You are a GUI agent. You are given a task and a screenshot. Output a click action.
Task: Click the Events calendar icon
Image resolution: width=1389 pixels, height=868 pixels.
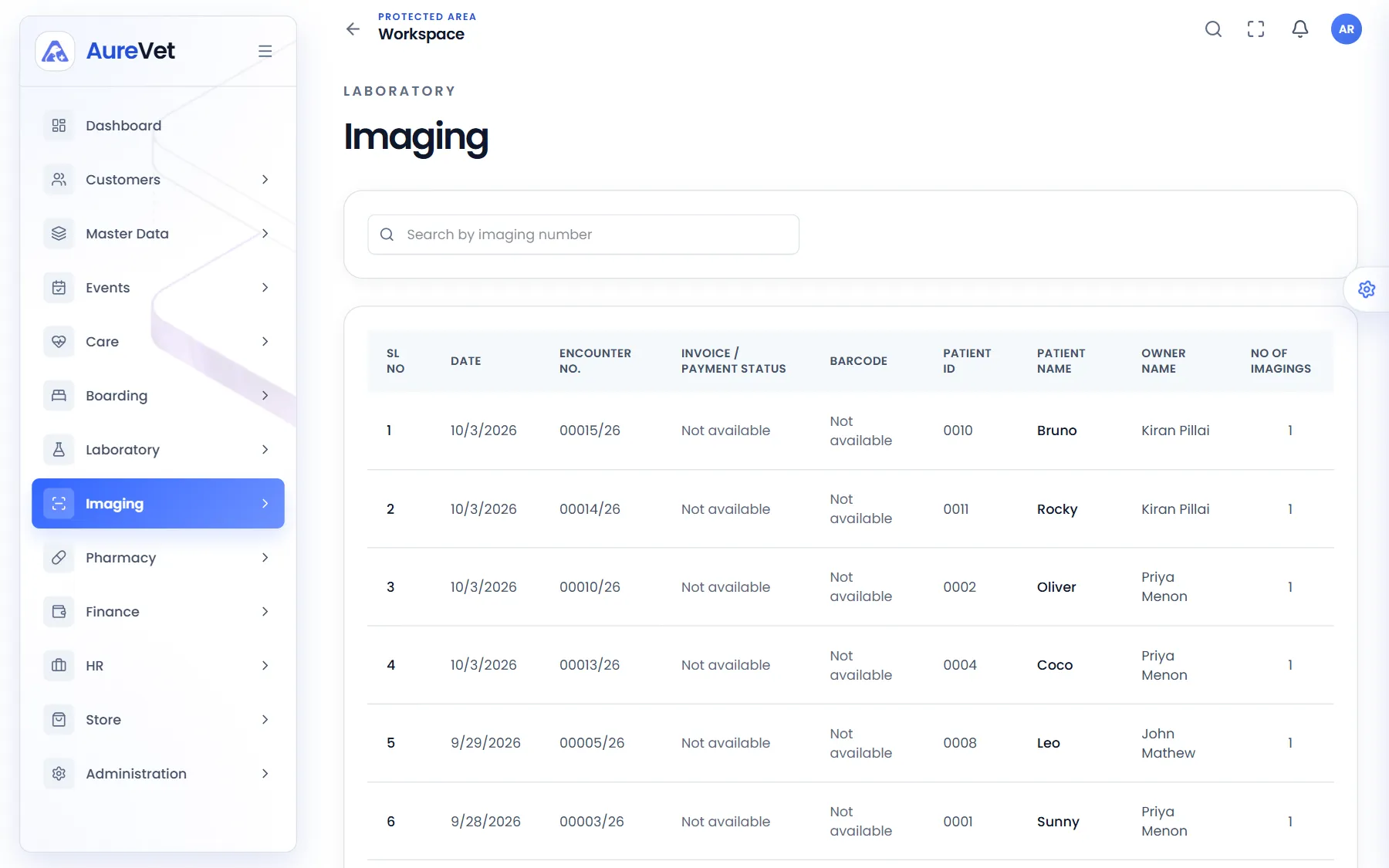[59, 288]
